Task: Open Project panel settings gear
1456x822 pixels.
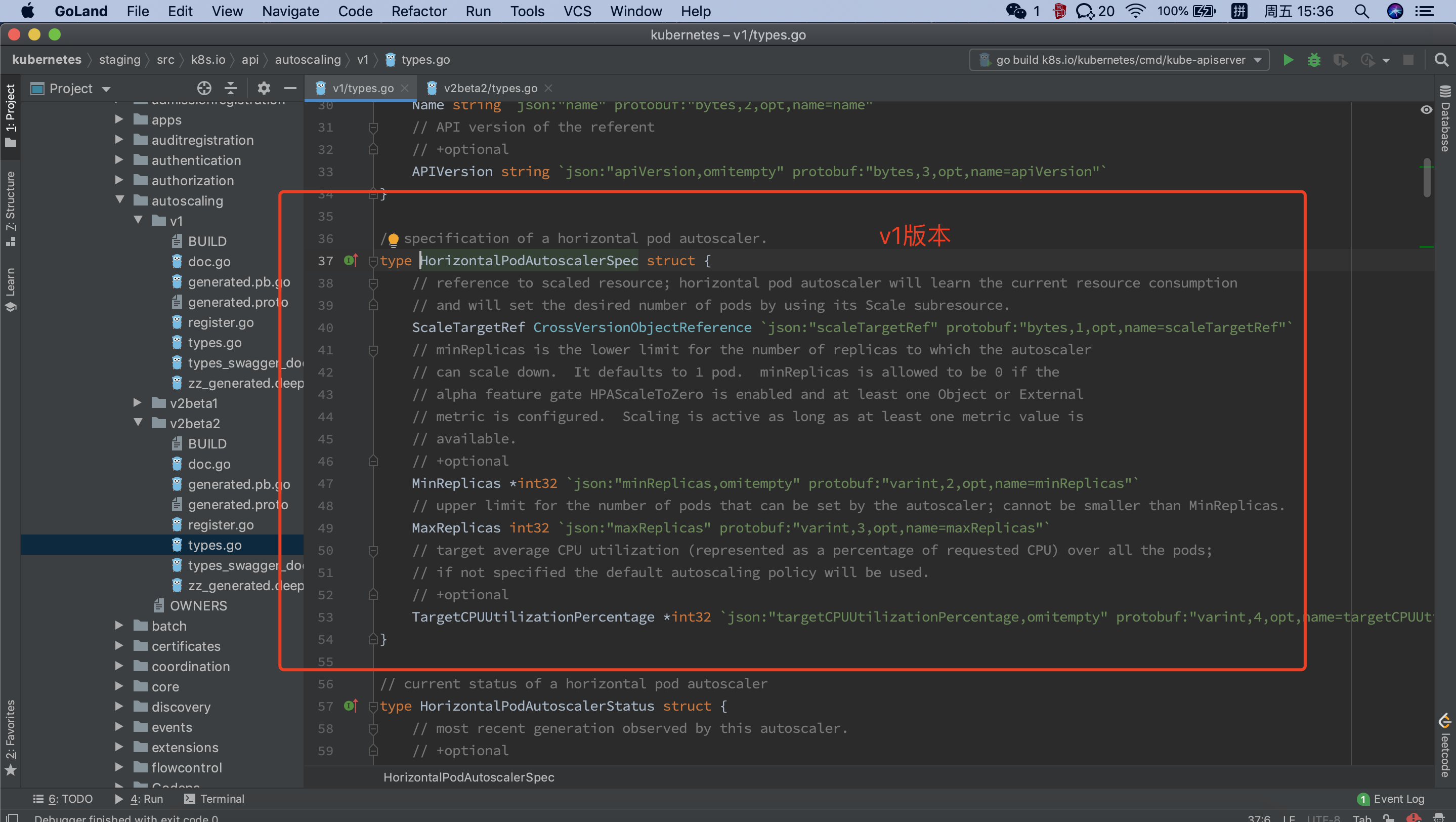Action: click(x=264, y=88)
